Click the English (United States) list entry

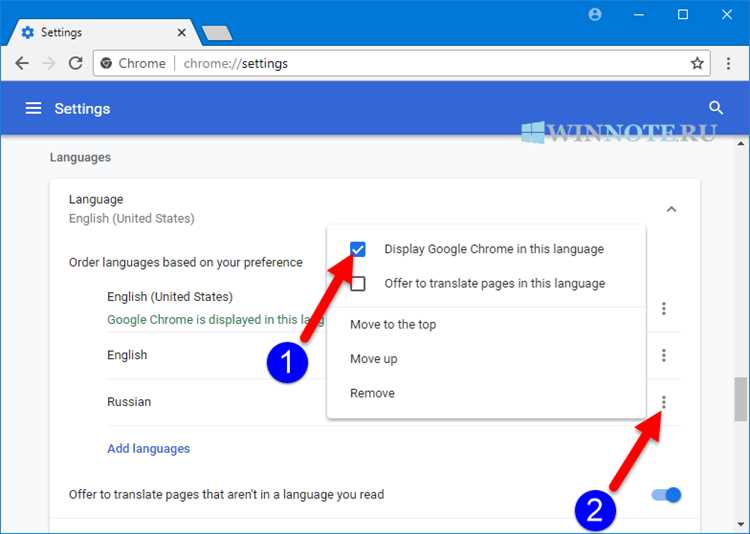[170, 297]
